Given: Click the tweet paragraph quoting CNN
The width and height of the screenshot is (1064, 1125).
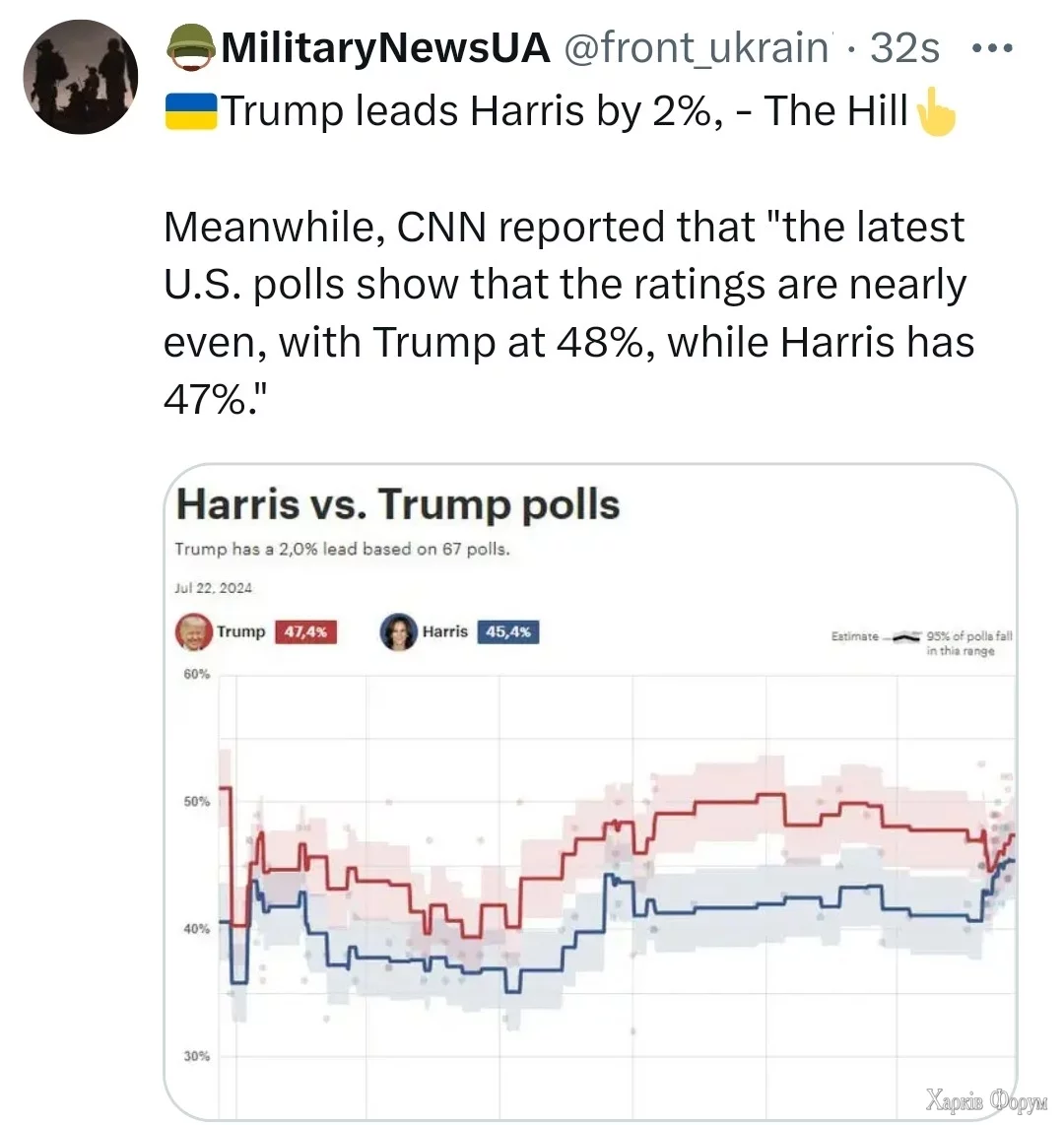Looking at the screenshot, I should coord(567,313).
